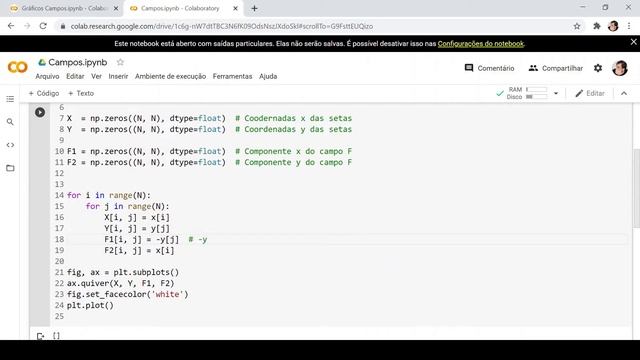Click code line 'X[i, j] = x[i]'
Image resolution: width=640 pixels, height=360 pixels.
pos(137,217)
